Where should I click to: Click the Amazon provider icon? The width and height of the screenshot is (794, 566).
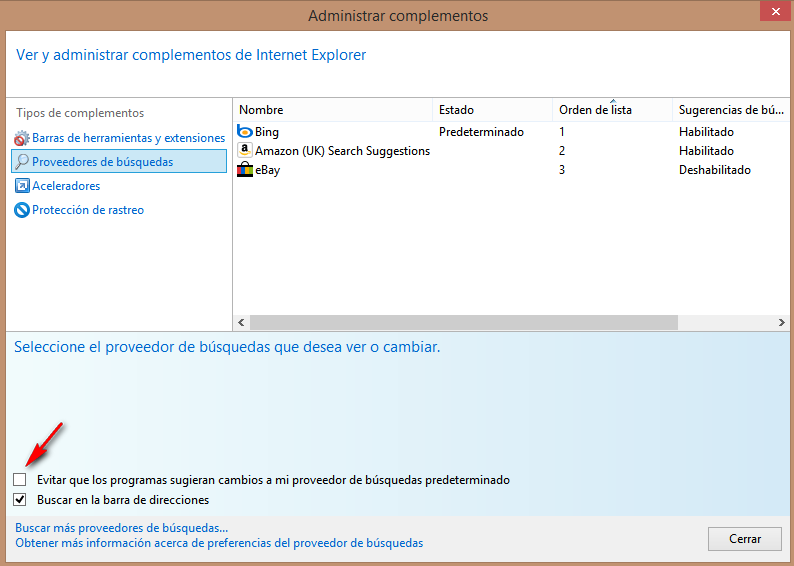[245, 150]
